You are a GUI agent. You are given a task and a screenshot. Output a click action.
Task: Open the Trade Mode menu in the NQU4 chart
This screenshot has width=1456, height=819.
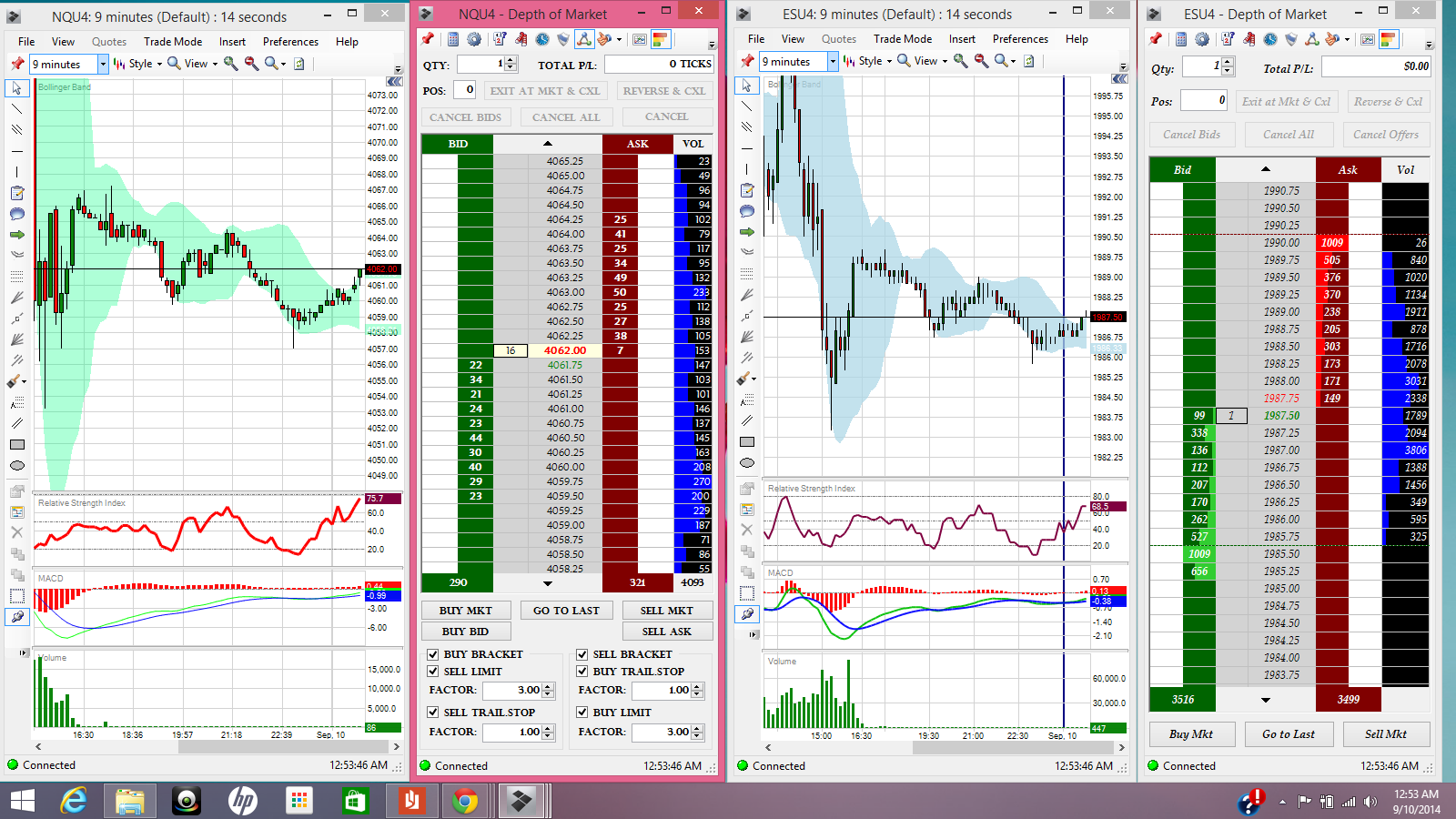click(173, 42)
